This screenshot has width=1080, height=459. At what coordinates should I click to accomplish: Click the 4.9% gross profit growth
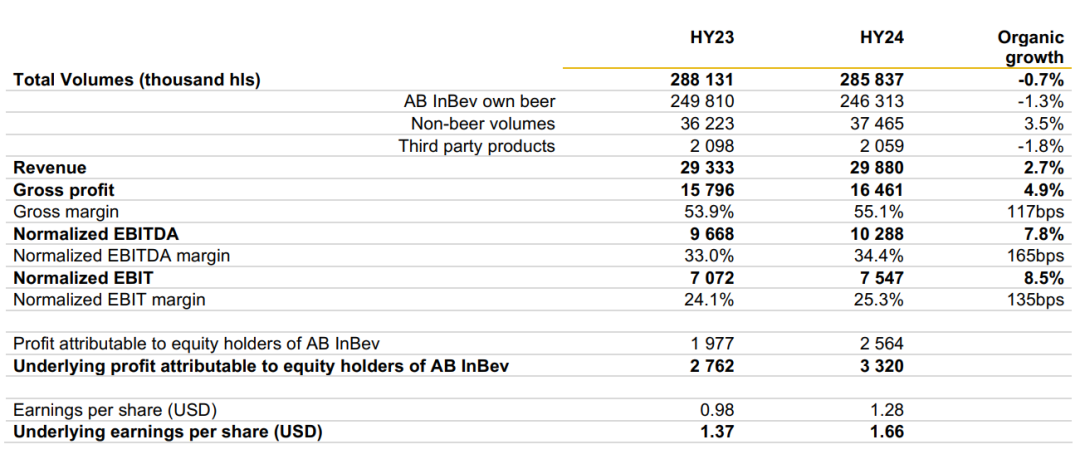coord(1043,190)
